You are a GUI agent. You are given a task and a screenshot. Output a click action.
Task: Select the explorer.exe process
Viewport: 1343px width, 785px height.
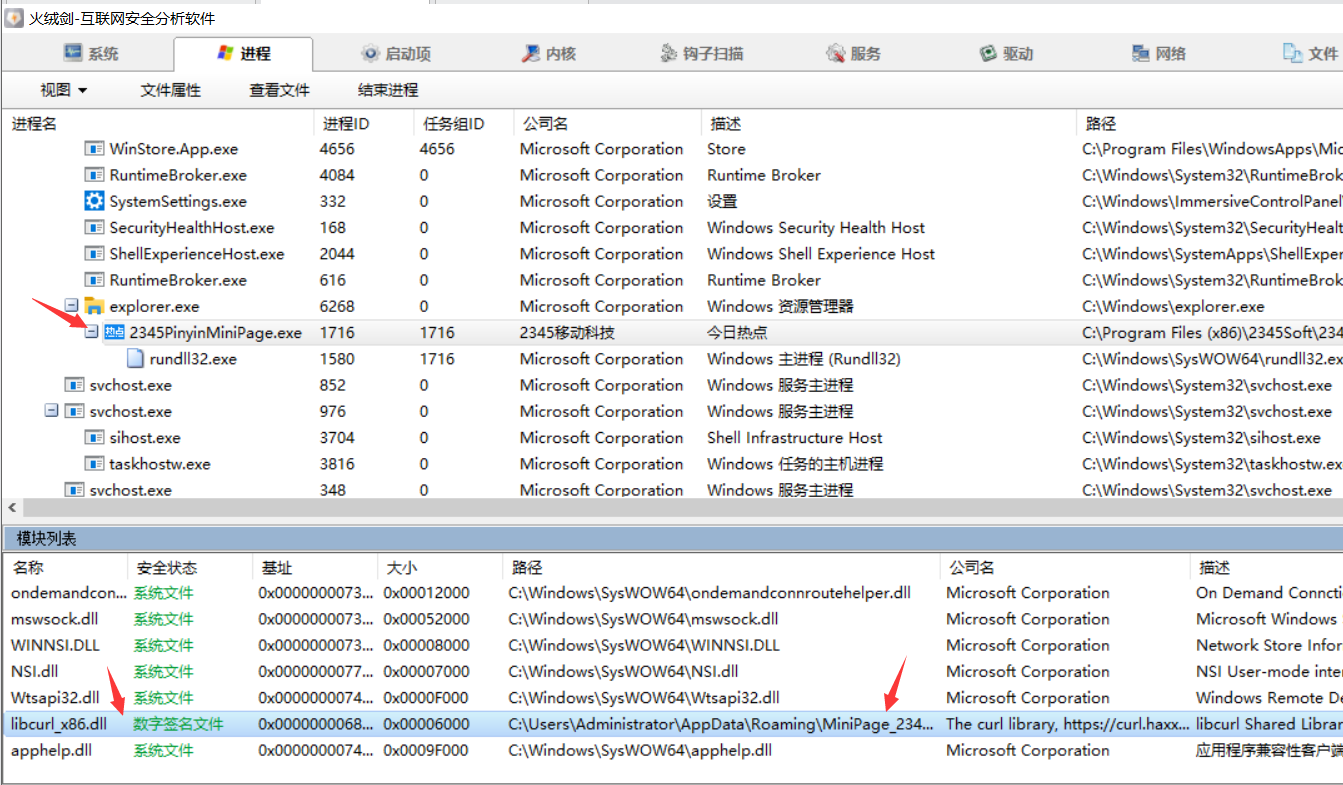pos(672,306)
